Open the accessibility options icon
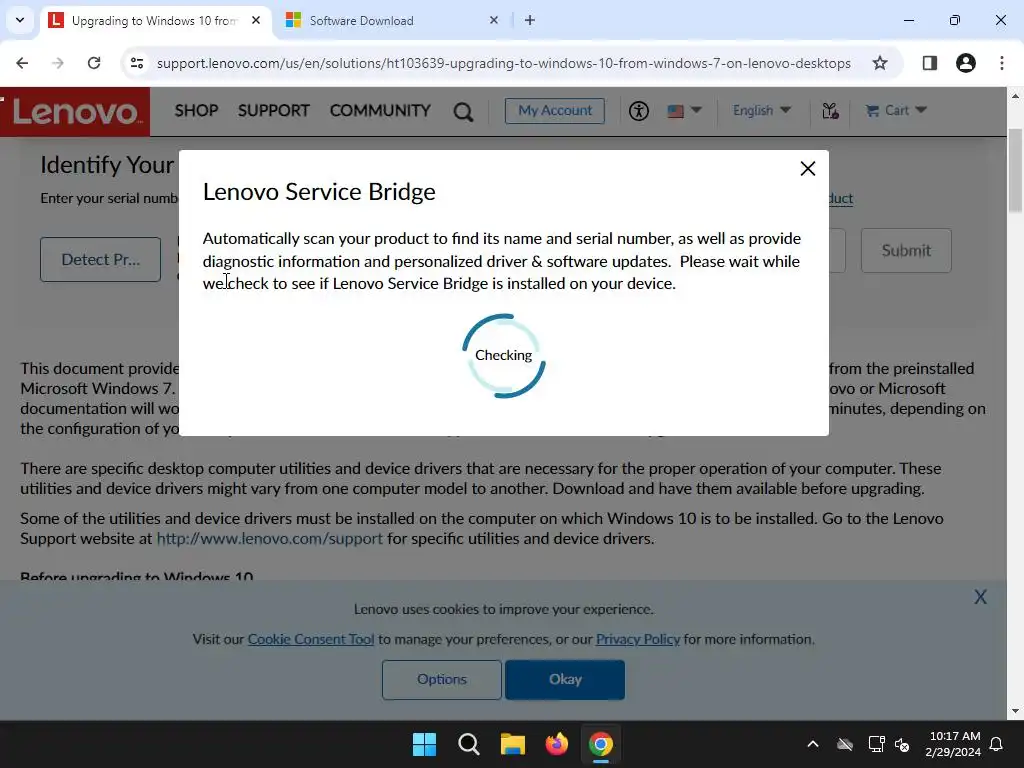The image size is (1024, 768). [639, 111]
